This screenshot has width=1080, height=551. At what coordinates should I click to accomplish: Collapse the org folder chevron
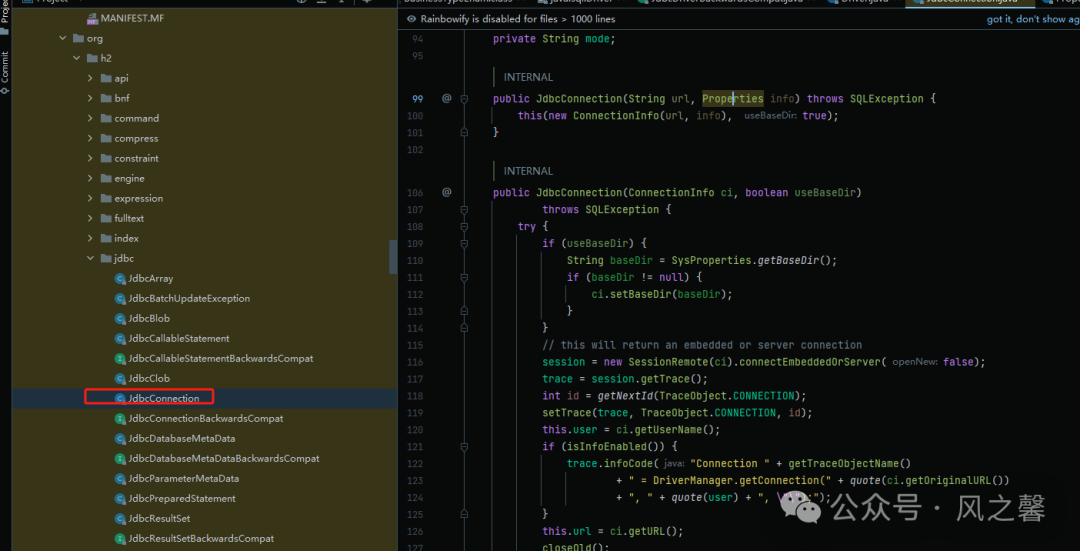click(x=63, y=39)
